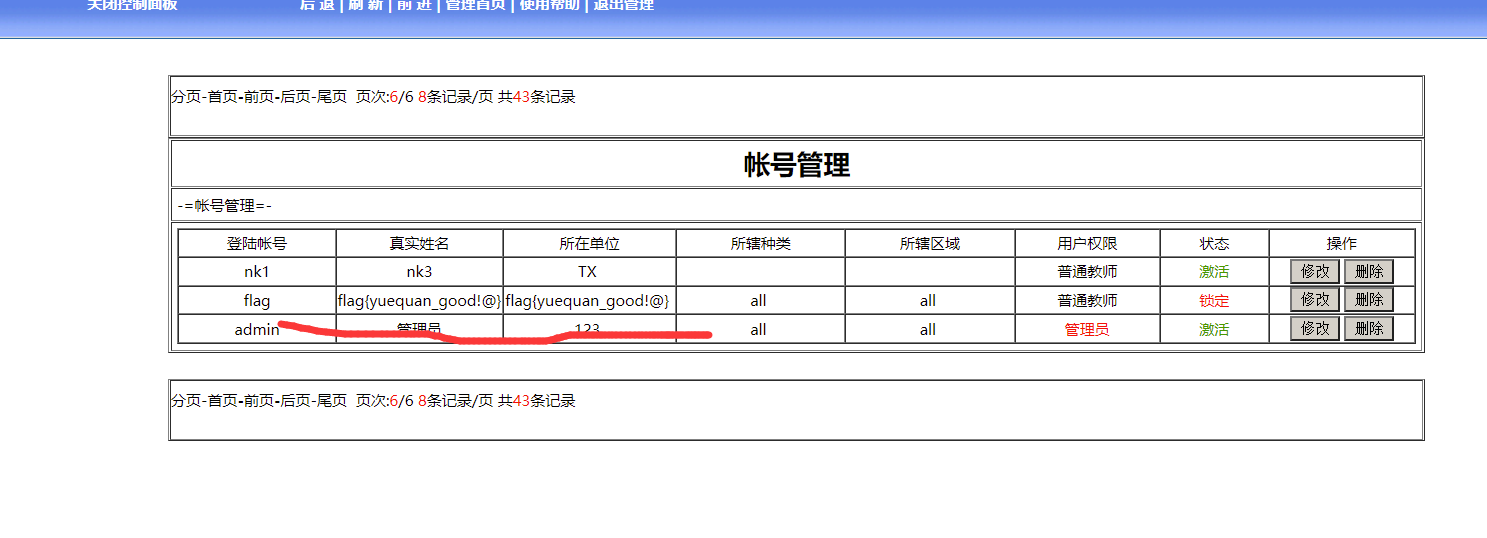Screen dimensions: 1487x538
Task: Click flag{yuequan_good!@} in 真实姓名 column
Action: [x=420, y=300]
